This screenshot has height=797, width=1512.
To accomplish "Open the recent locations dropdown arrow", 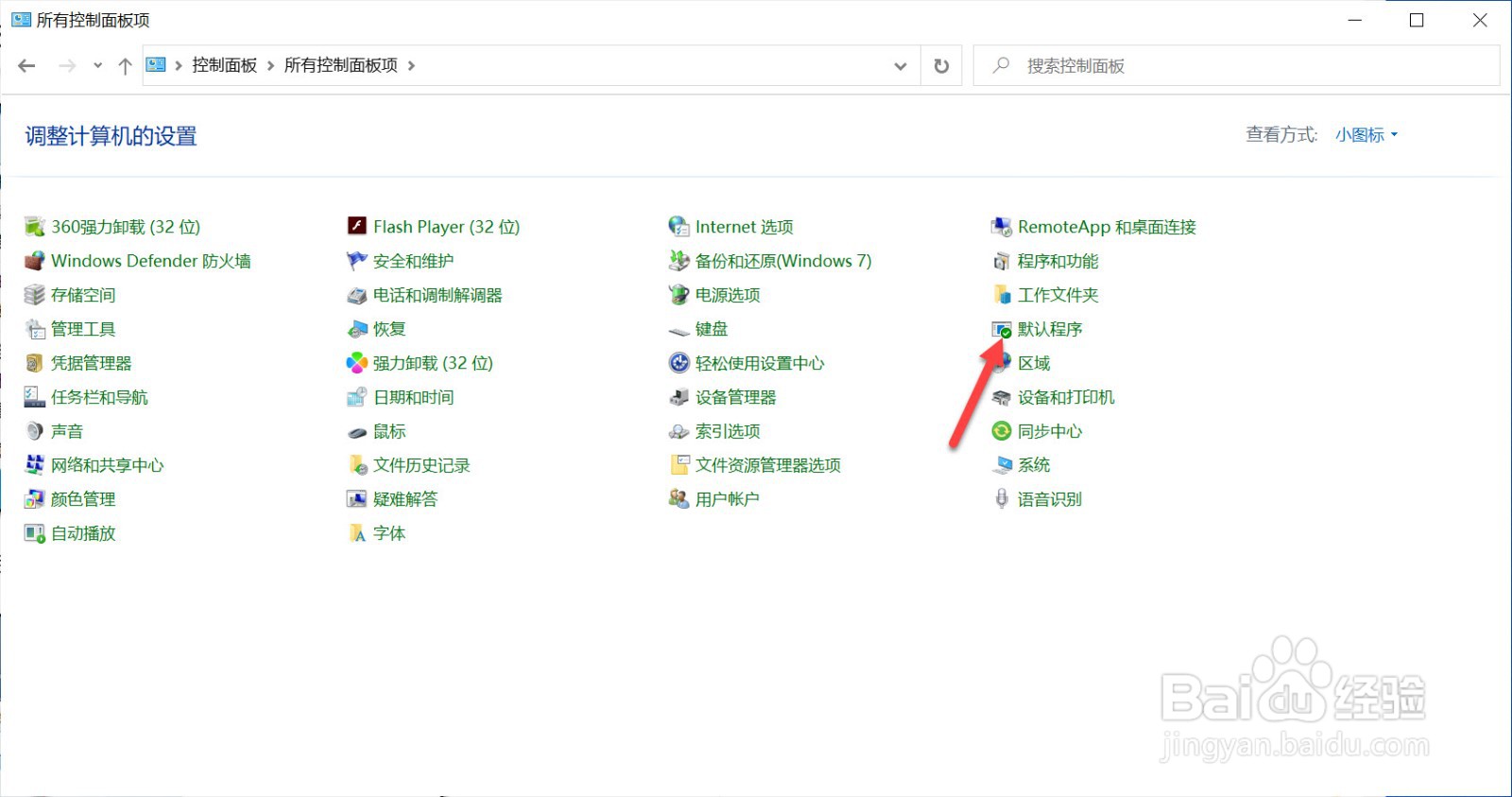I will 97,65.
